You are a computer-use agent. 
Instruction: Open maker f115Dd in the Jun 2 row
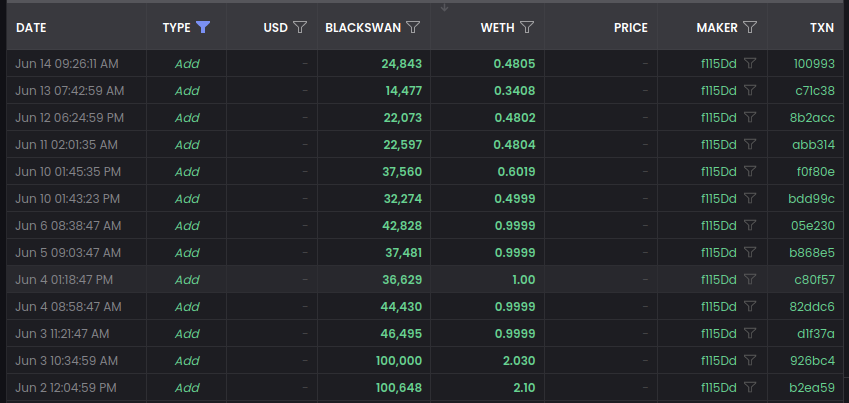[x=719, y=388]
